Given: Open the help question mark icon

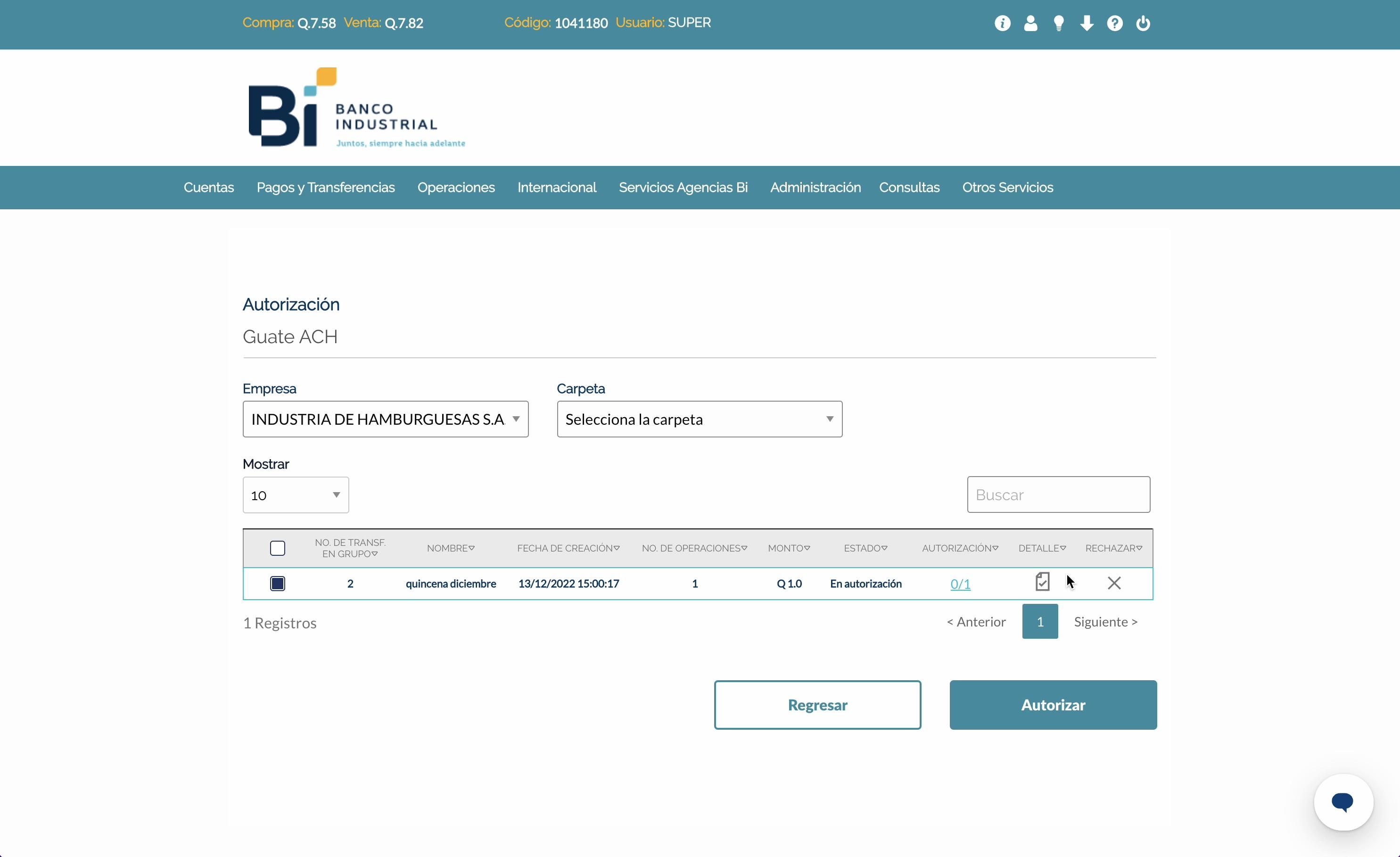Looking at the screenshot, I should point(1114,23).
